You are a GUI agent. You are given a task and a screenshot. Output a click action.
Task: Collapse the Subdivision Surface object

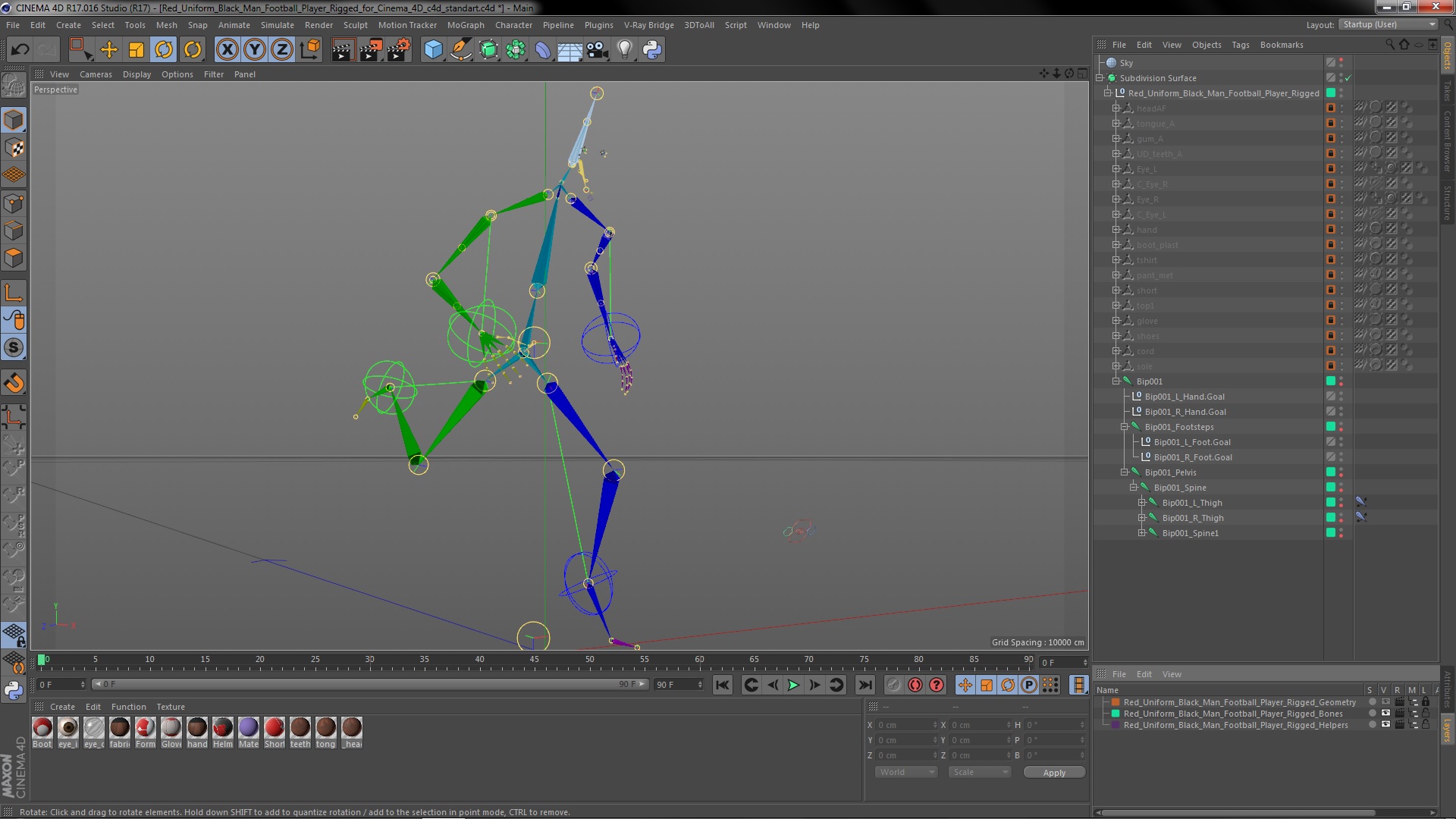1099,78
